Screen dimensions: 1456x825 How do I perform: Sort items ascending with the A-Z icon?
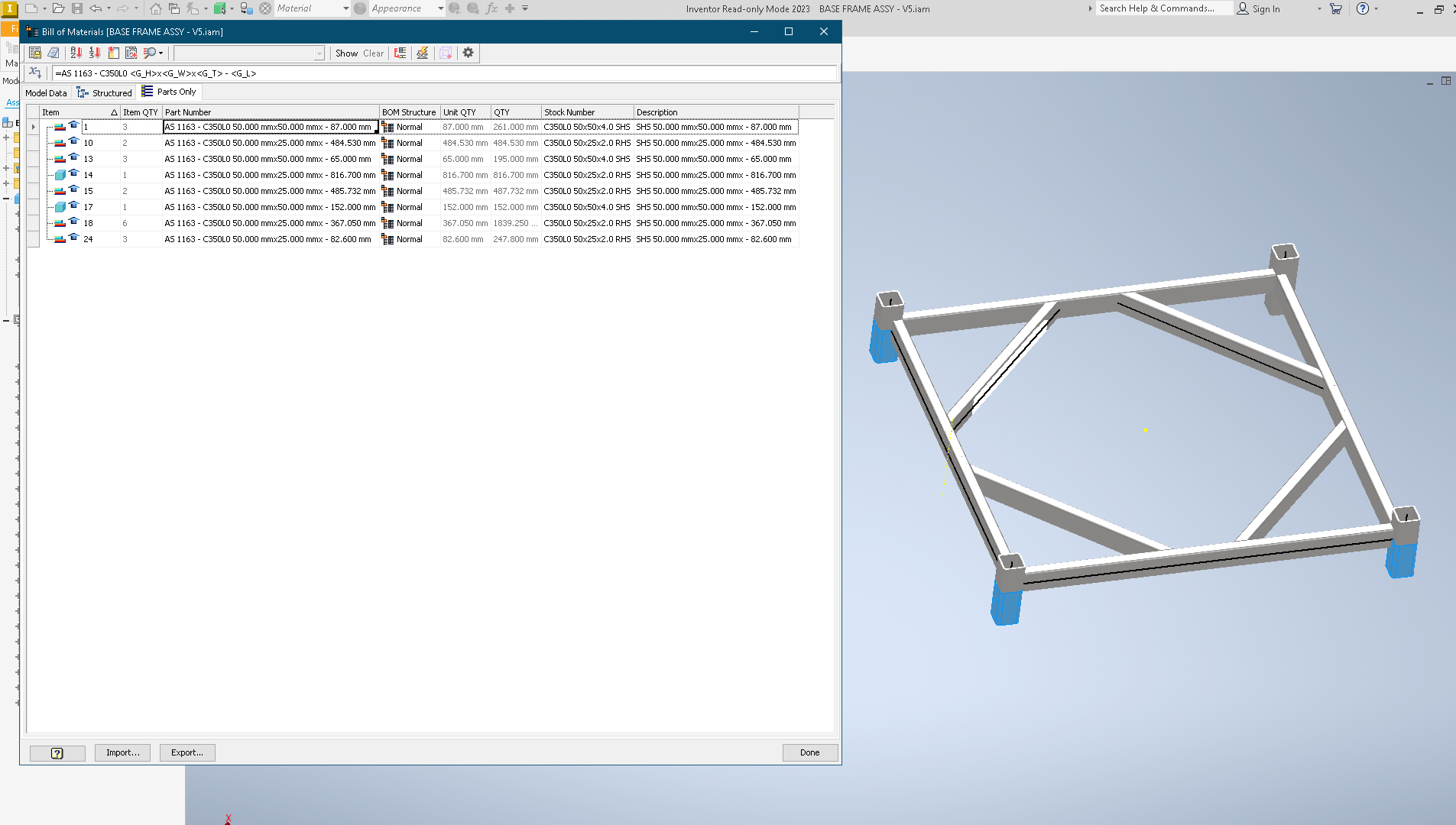76,53
